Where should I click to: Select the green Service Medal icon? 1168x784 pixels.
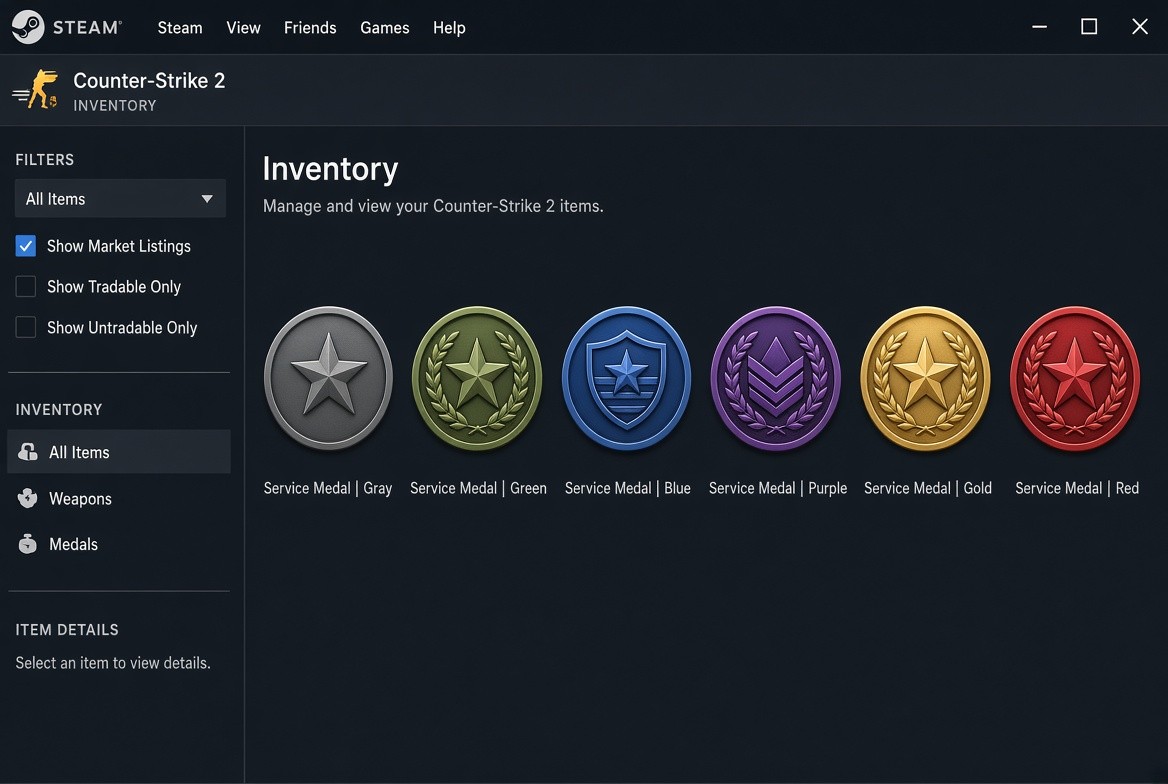[x=477, y=379]
